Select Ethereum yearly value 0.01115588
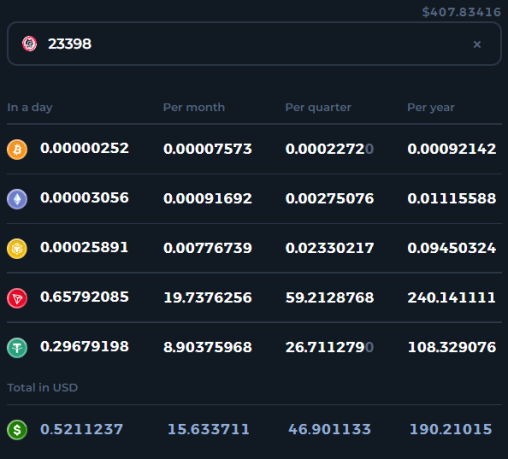508x459 pixels. point(452,199)
